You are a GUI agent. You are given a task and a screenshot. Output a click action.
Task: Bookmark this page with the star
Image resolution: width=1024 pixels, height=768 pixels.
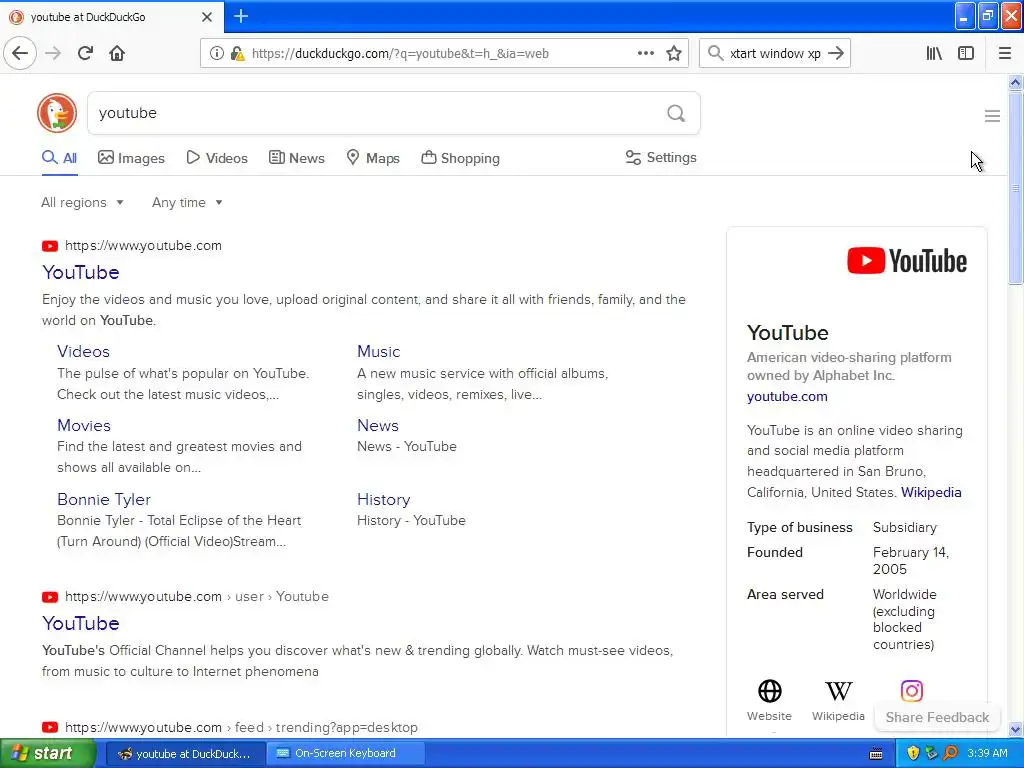pos(674,54)
